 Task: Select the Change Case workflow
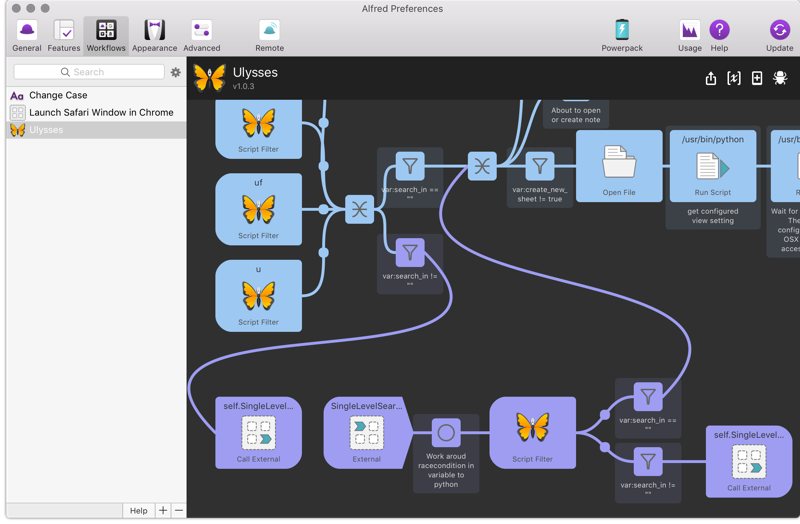click(96, 95)
